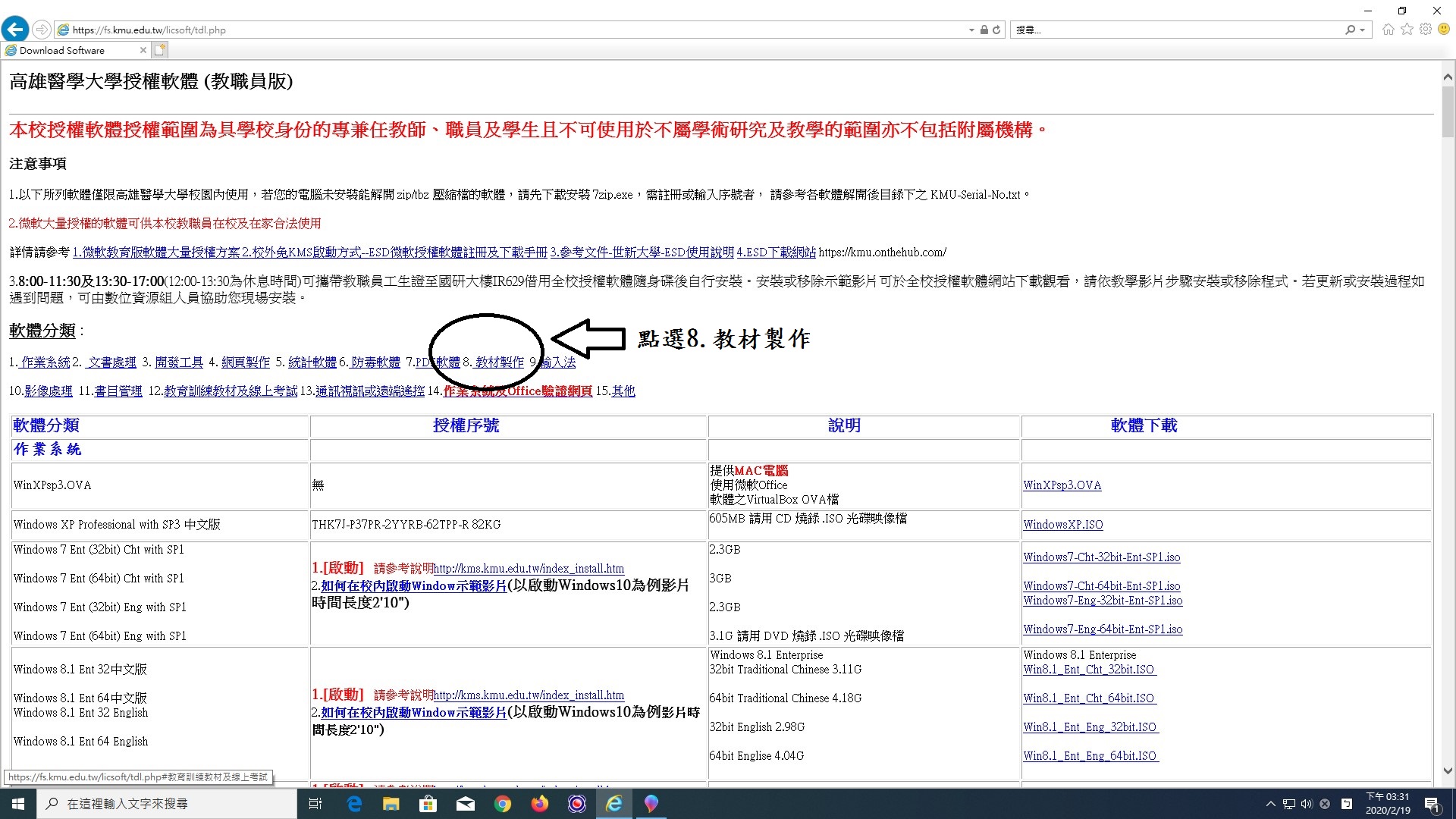Click the vertical scrollbar up arrow
1456x819 pixels.
click(x=1448, y=77)
